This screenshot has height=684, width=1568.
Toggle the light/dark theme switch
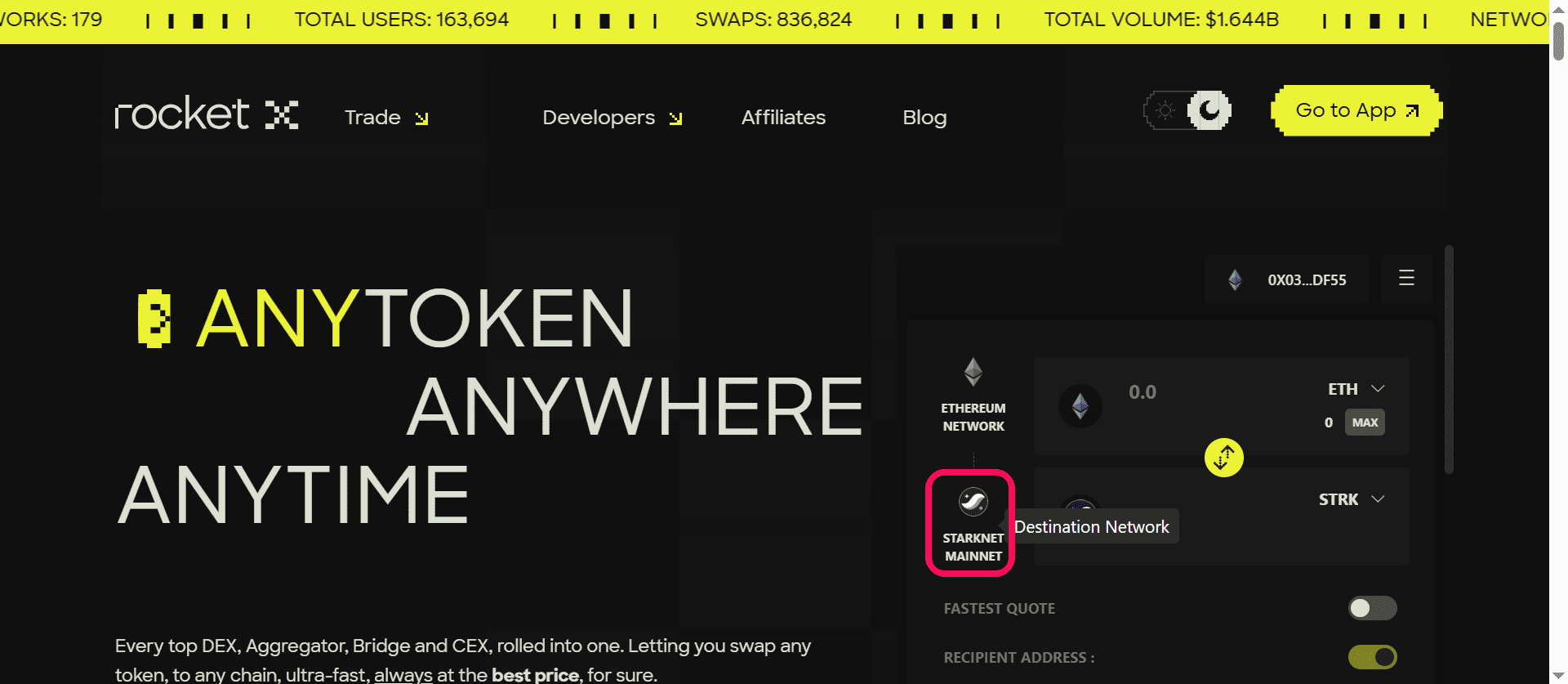[1187, 110]
